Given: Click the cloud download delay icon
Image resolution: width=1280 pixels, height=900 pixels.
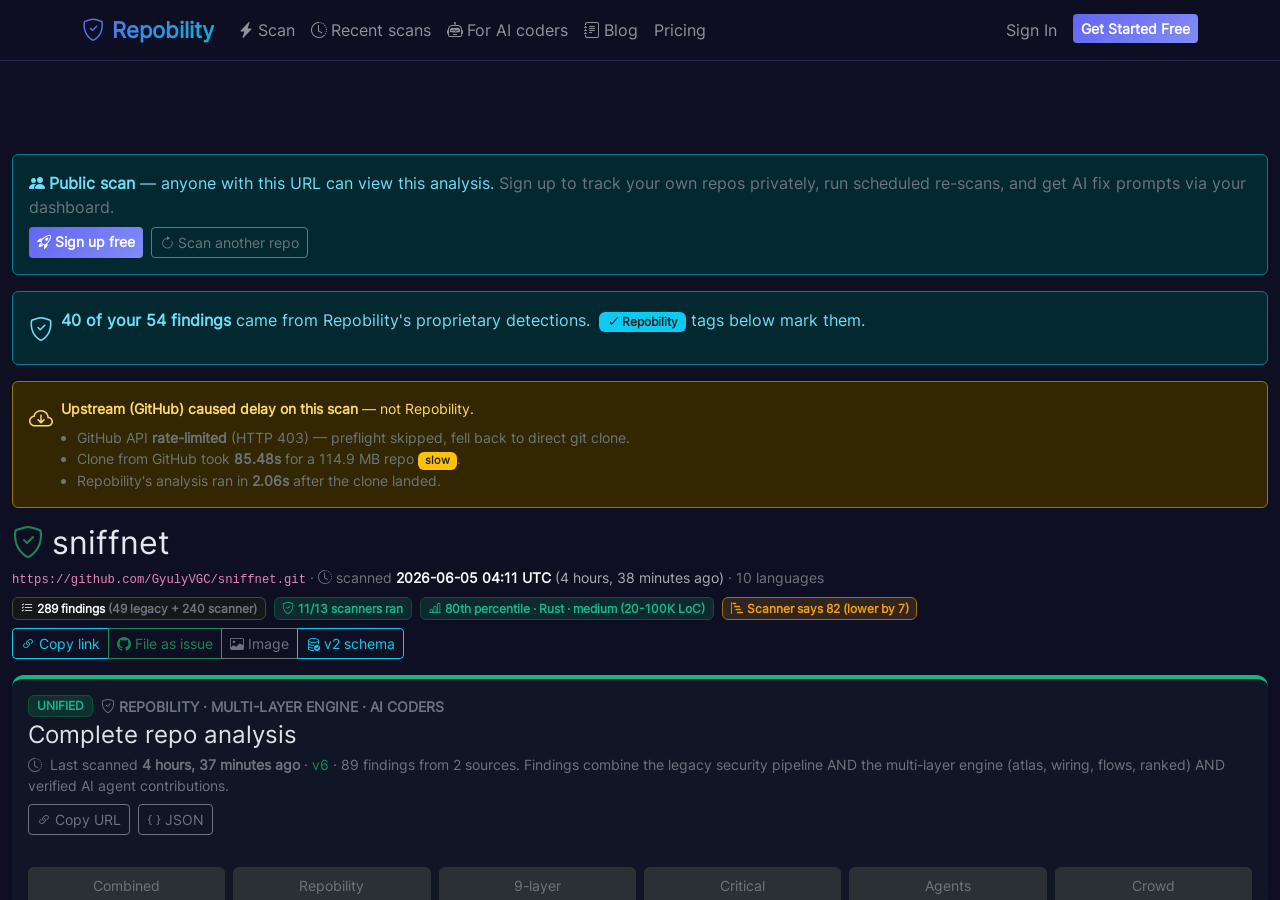Looking at the screenshot, I should (41, 418).
